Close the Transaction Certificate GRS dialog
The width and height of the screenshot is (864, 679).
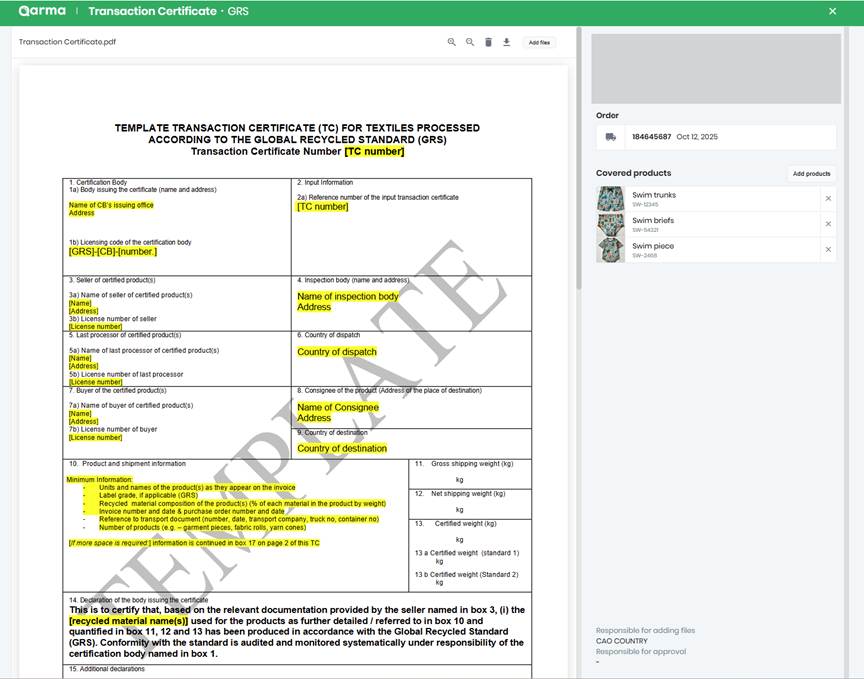click(832, 11)
